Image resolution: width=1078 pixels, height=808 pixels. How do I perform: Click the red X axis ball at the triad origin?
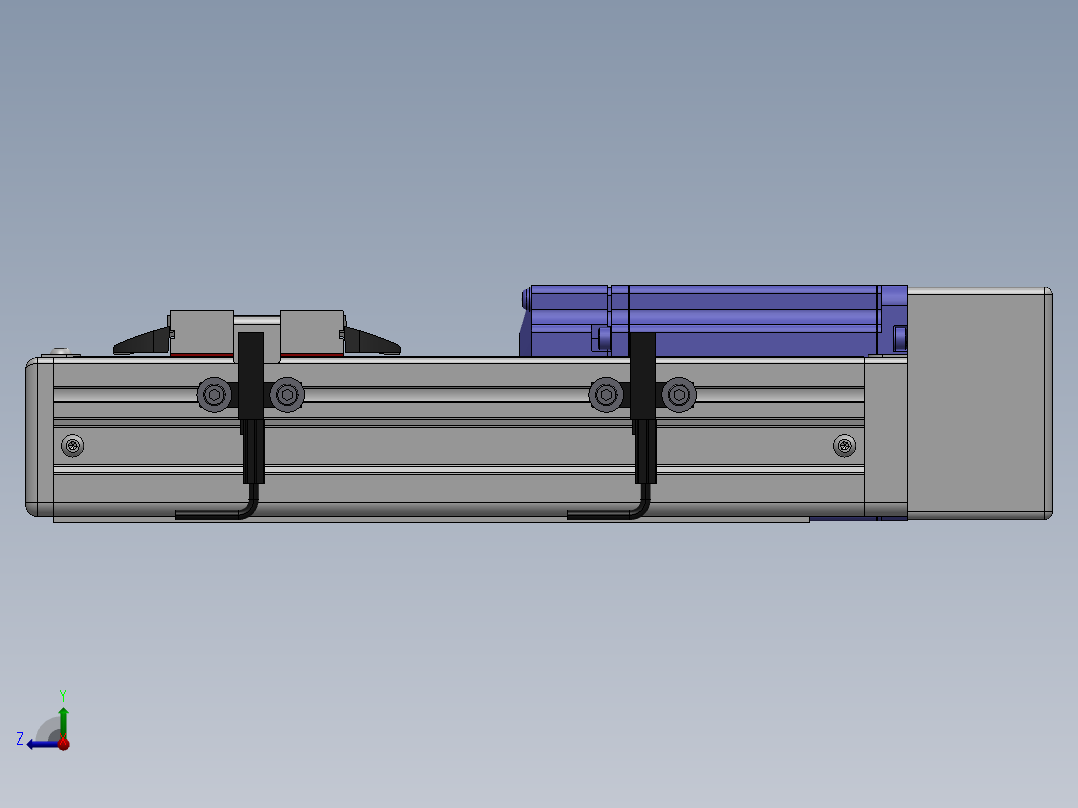tap(63, 744)
